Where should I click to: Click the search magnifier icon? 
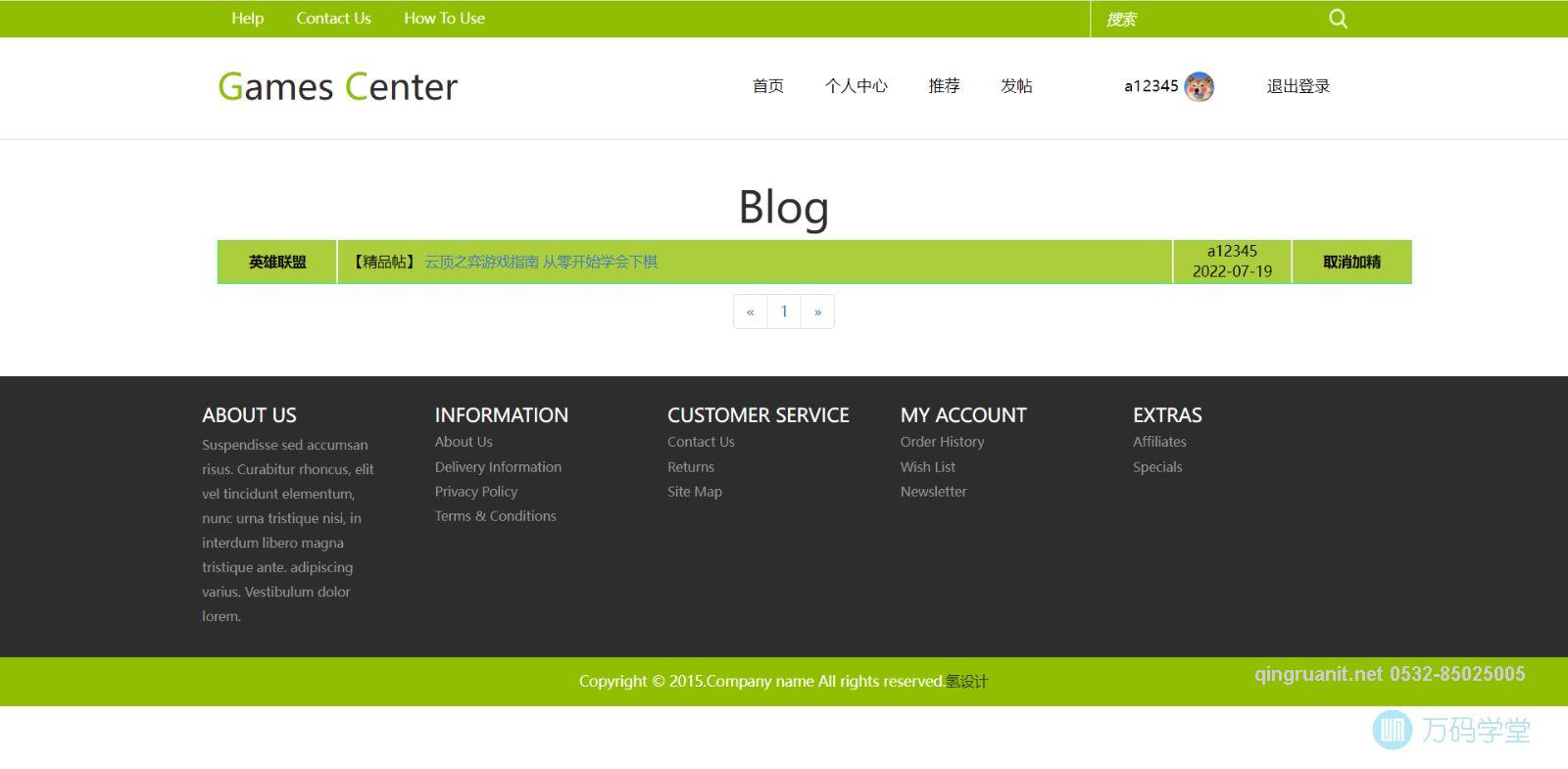pyautogui.click(x=1338, y=19)
